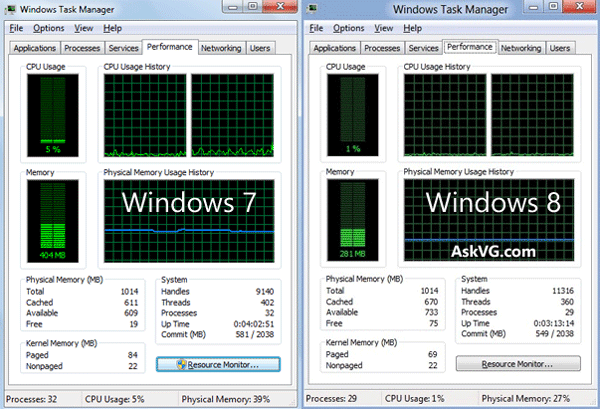
Task: Click the 404 MB Memory meter, Windows 7
Action: [53, 221]
